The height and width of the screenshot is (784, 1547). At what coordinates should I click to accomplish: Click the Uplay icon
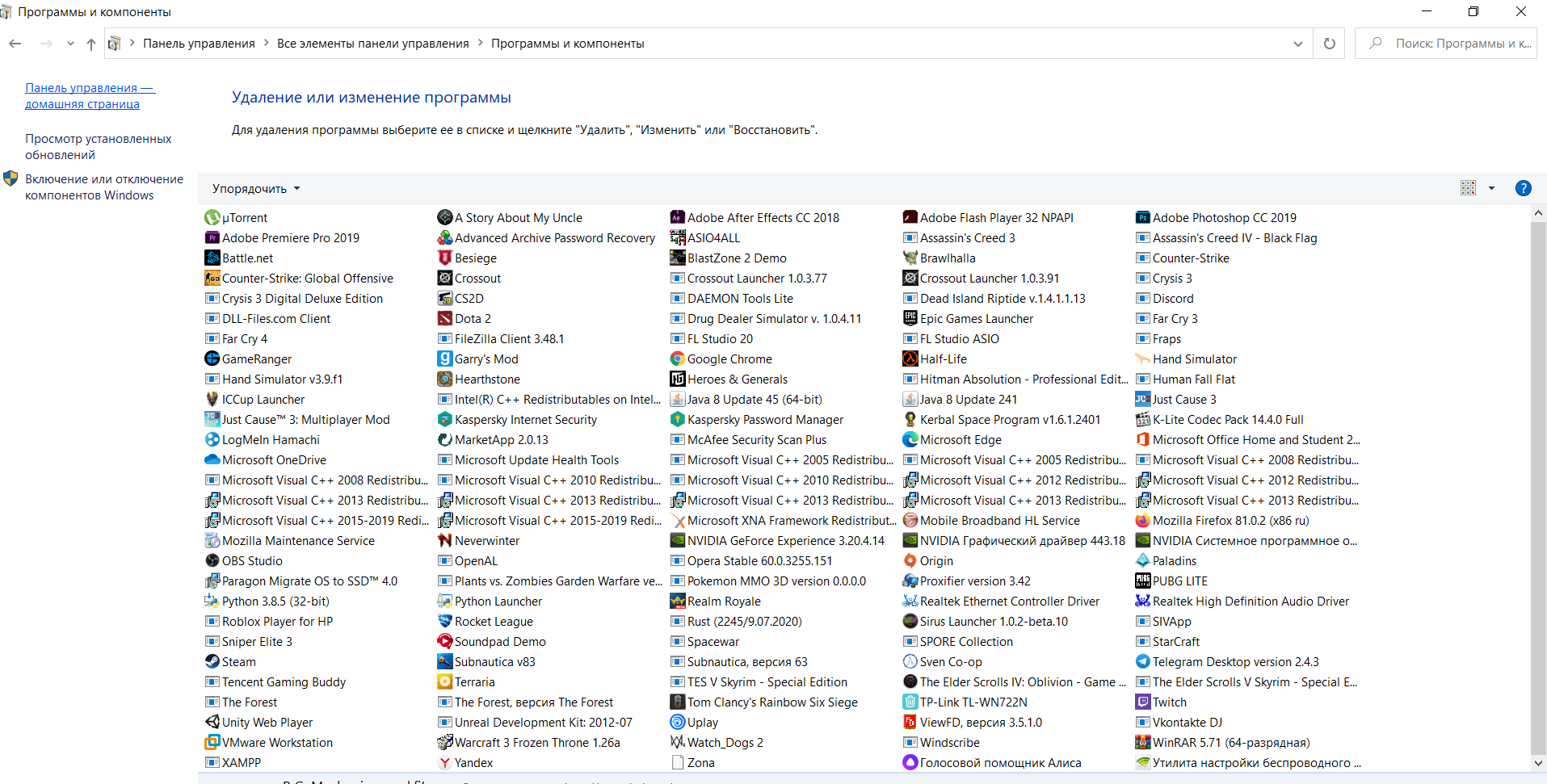click(678, 723)
